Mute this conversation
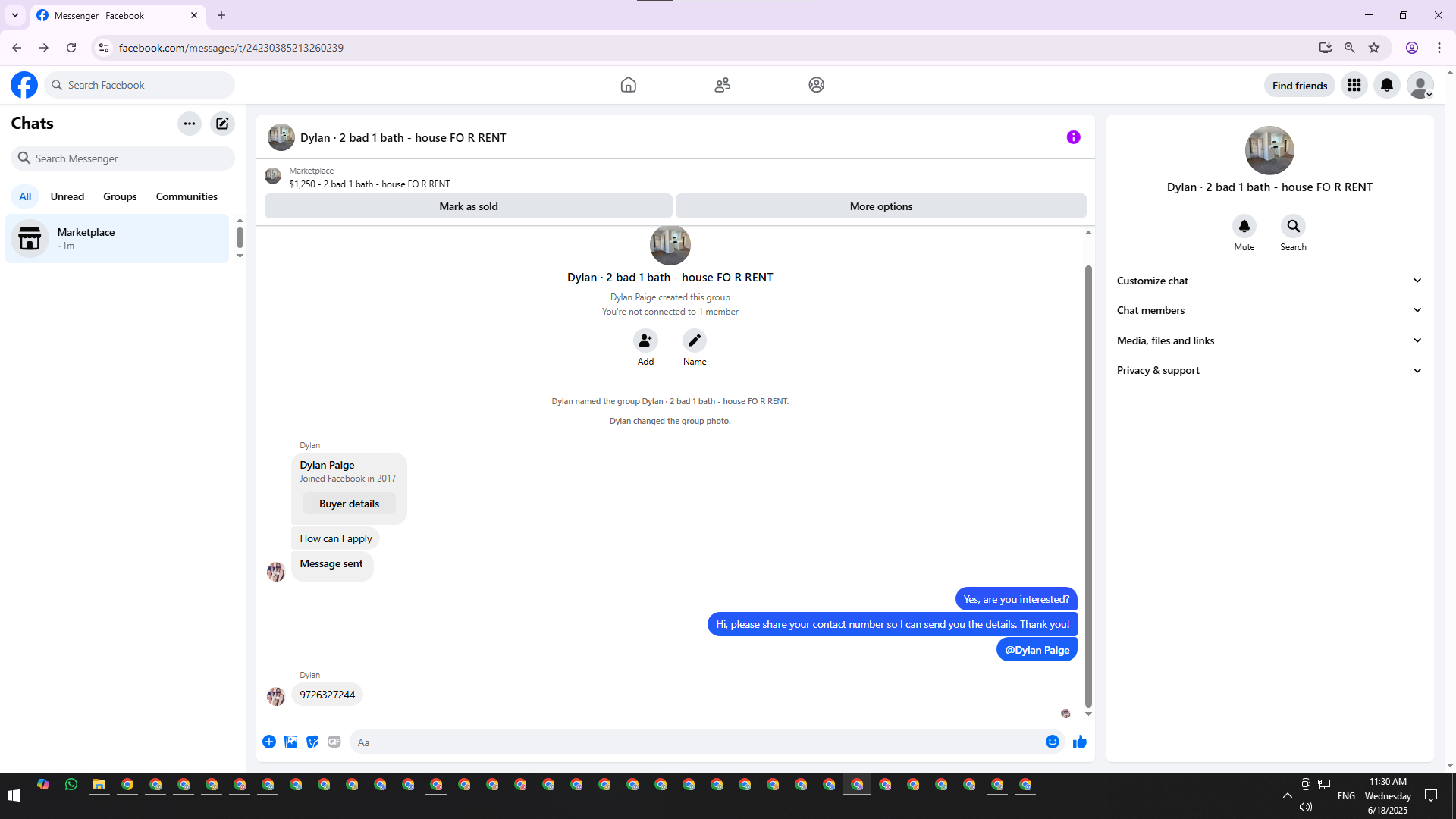Image resolution: width=1456 pixels, height=819 pixels. 1244,226
